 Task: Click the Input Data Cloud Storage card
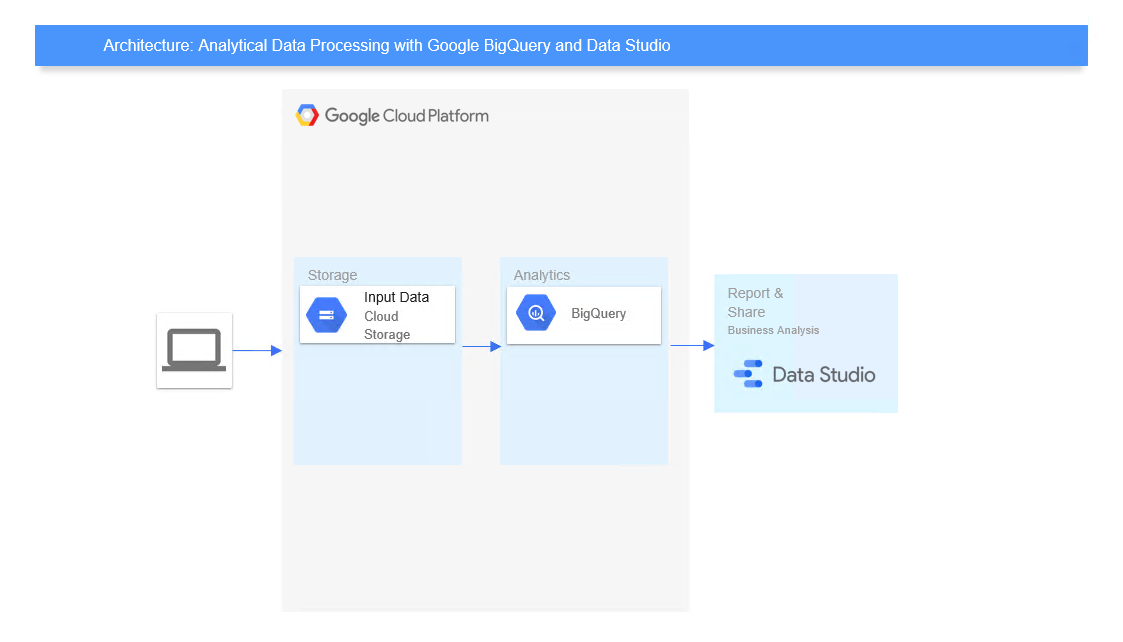point(377,314)
